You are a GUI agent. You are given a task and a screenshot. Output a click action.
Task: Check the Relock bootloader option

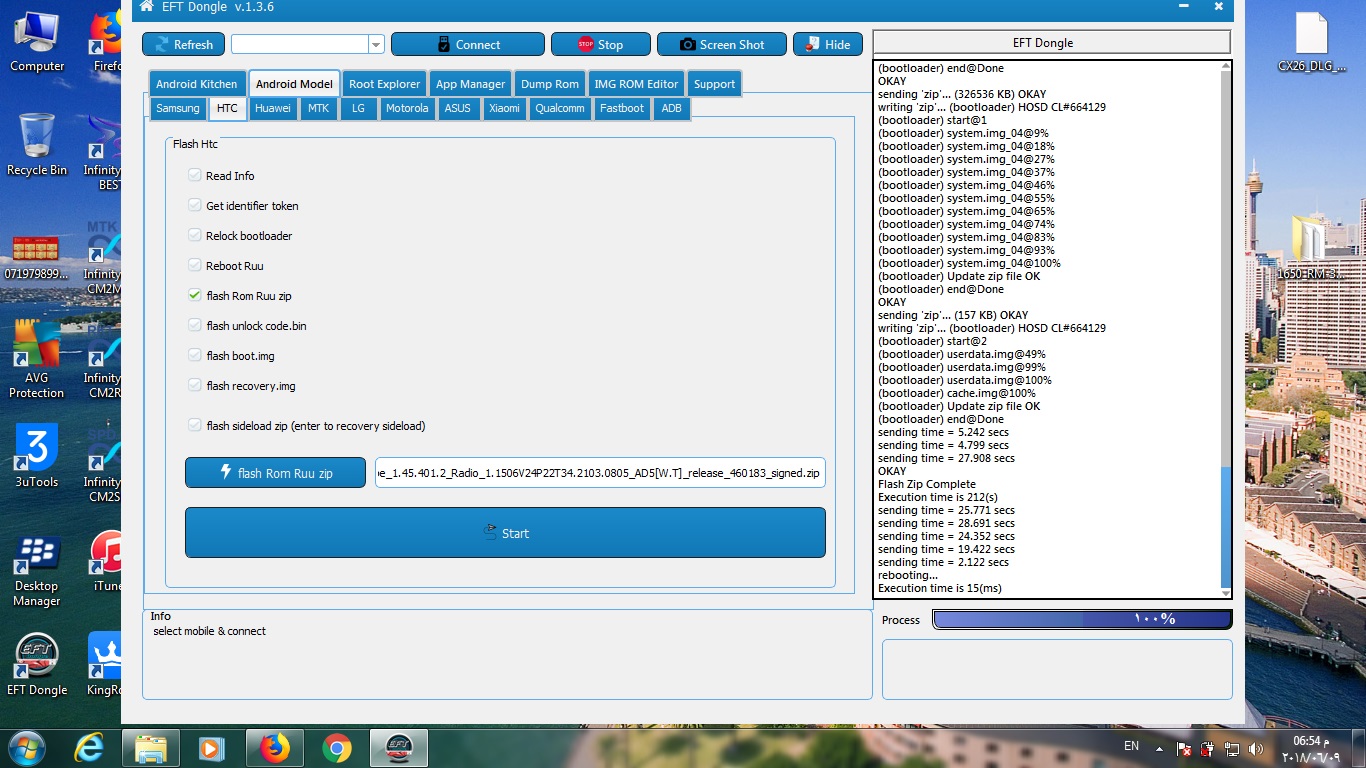(195, 236)
